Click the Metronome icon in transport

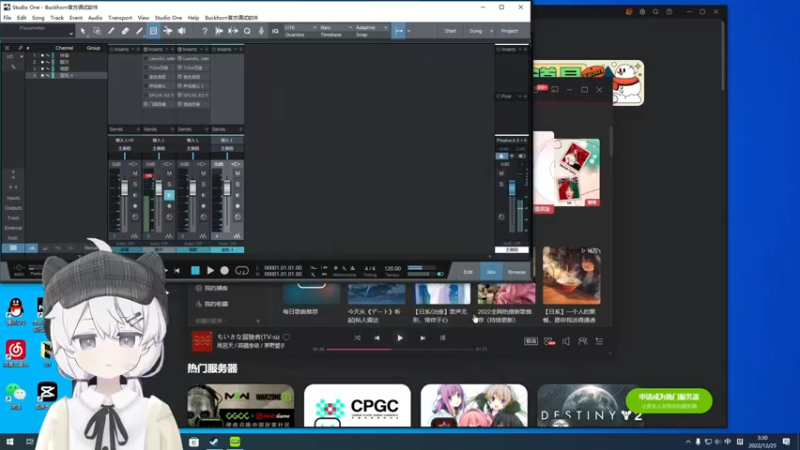[353, 268]
